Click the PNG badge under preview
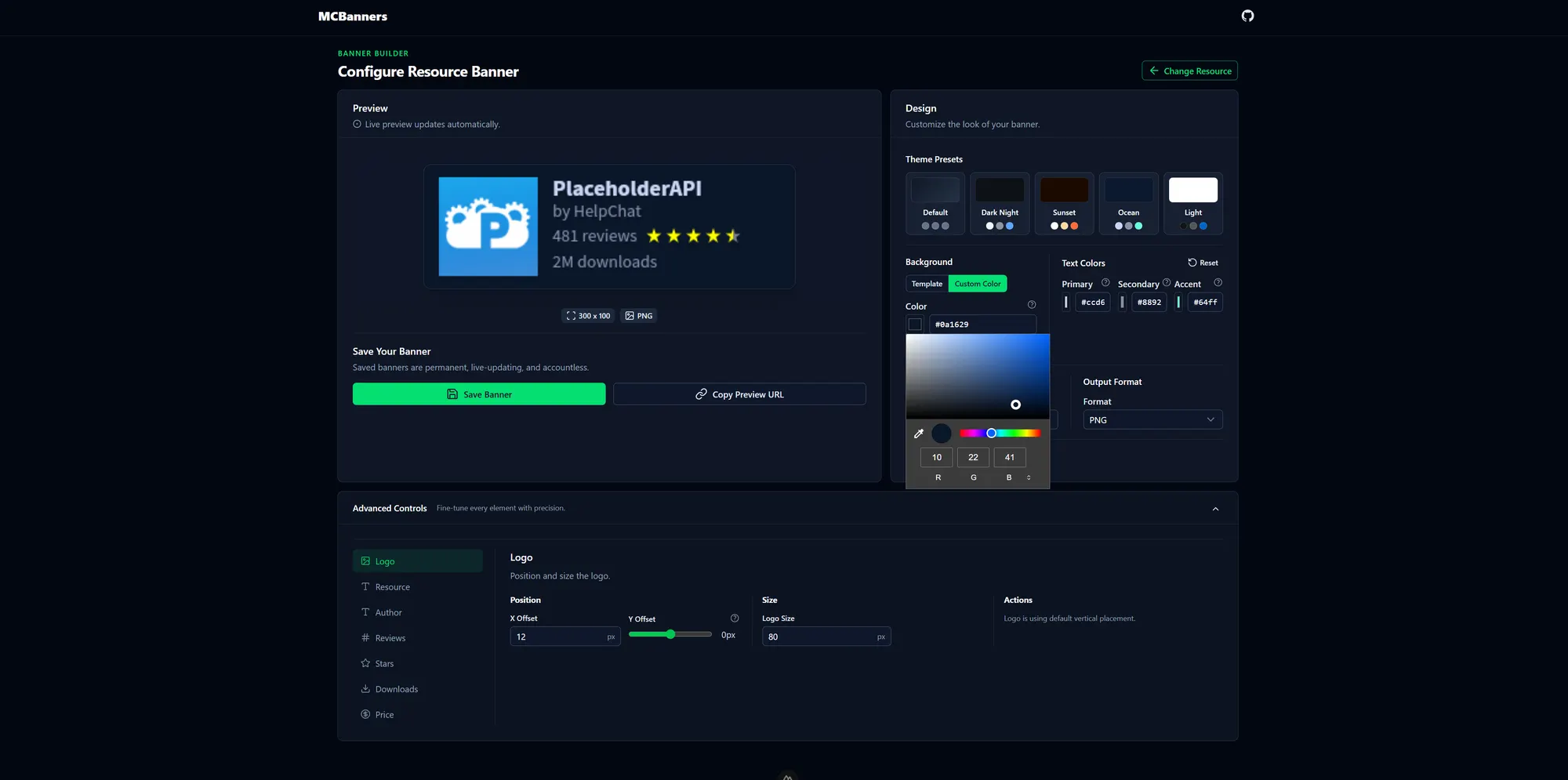The height and width of the screenshot is (780, 1568). tap(639, 316)
